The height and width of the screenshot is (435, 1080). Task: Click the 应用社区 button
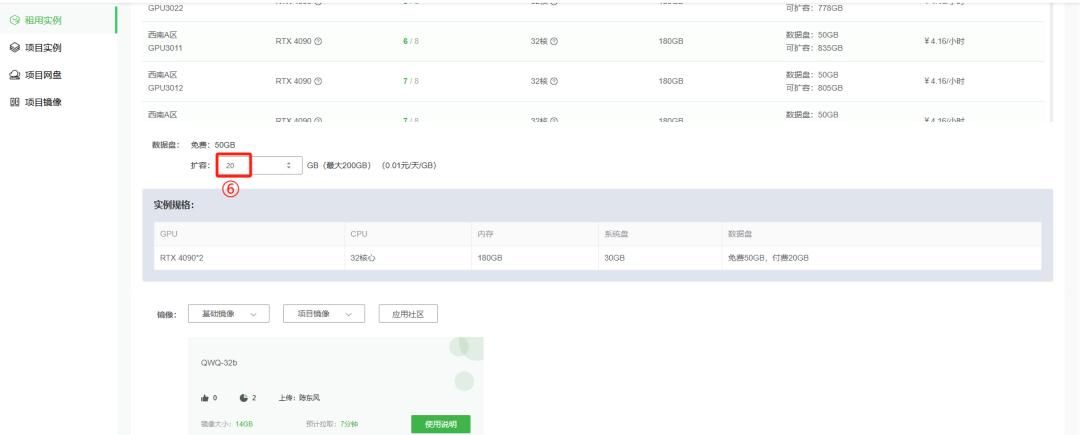click(x=408, y=314)
